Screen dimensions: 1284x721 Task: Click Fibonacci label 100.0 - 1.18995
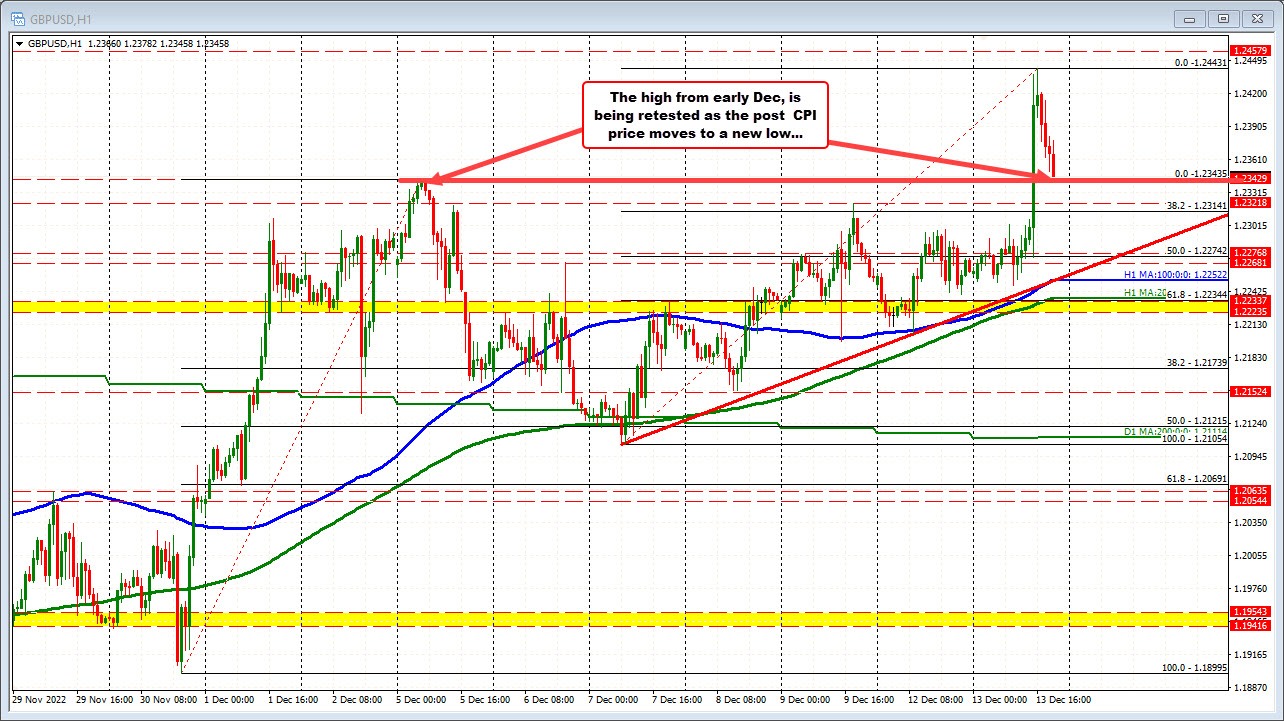click(x=1195, y=667)
